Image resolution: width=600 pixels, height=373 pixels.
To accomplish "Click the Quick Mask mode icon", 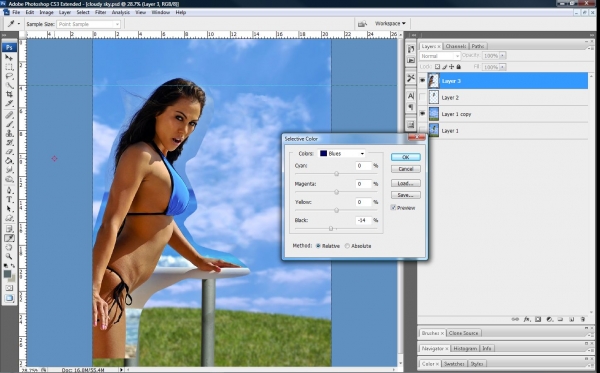I will (x=9, y=288).
